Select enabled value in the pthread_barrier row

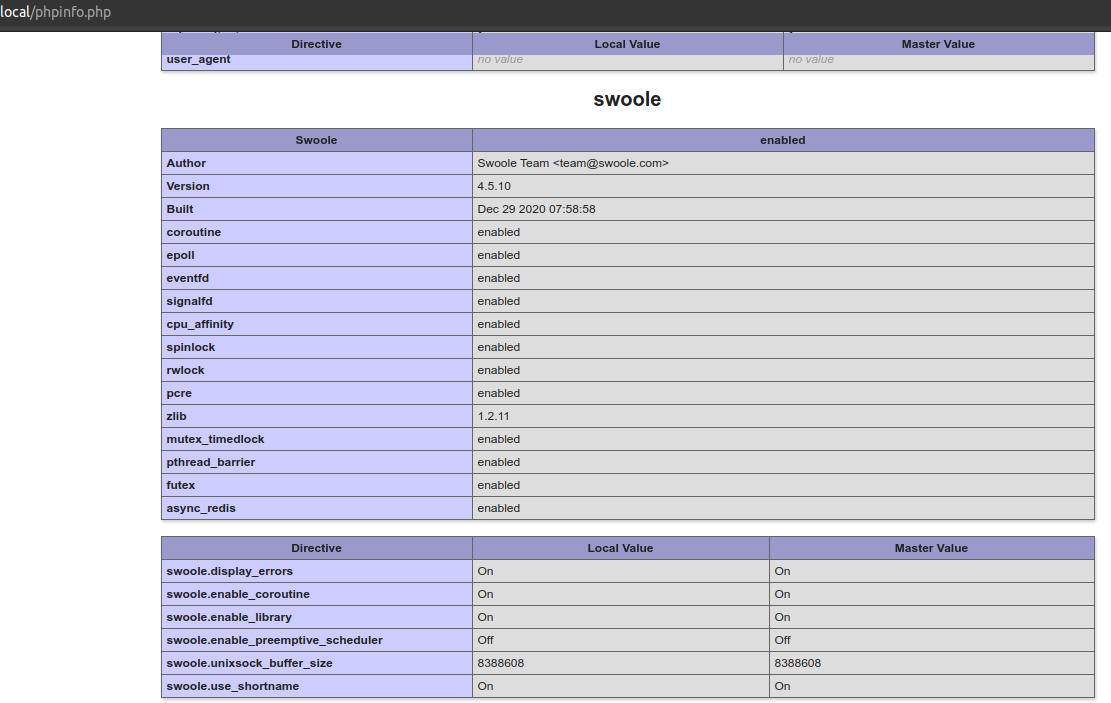click(499, 462)
